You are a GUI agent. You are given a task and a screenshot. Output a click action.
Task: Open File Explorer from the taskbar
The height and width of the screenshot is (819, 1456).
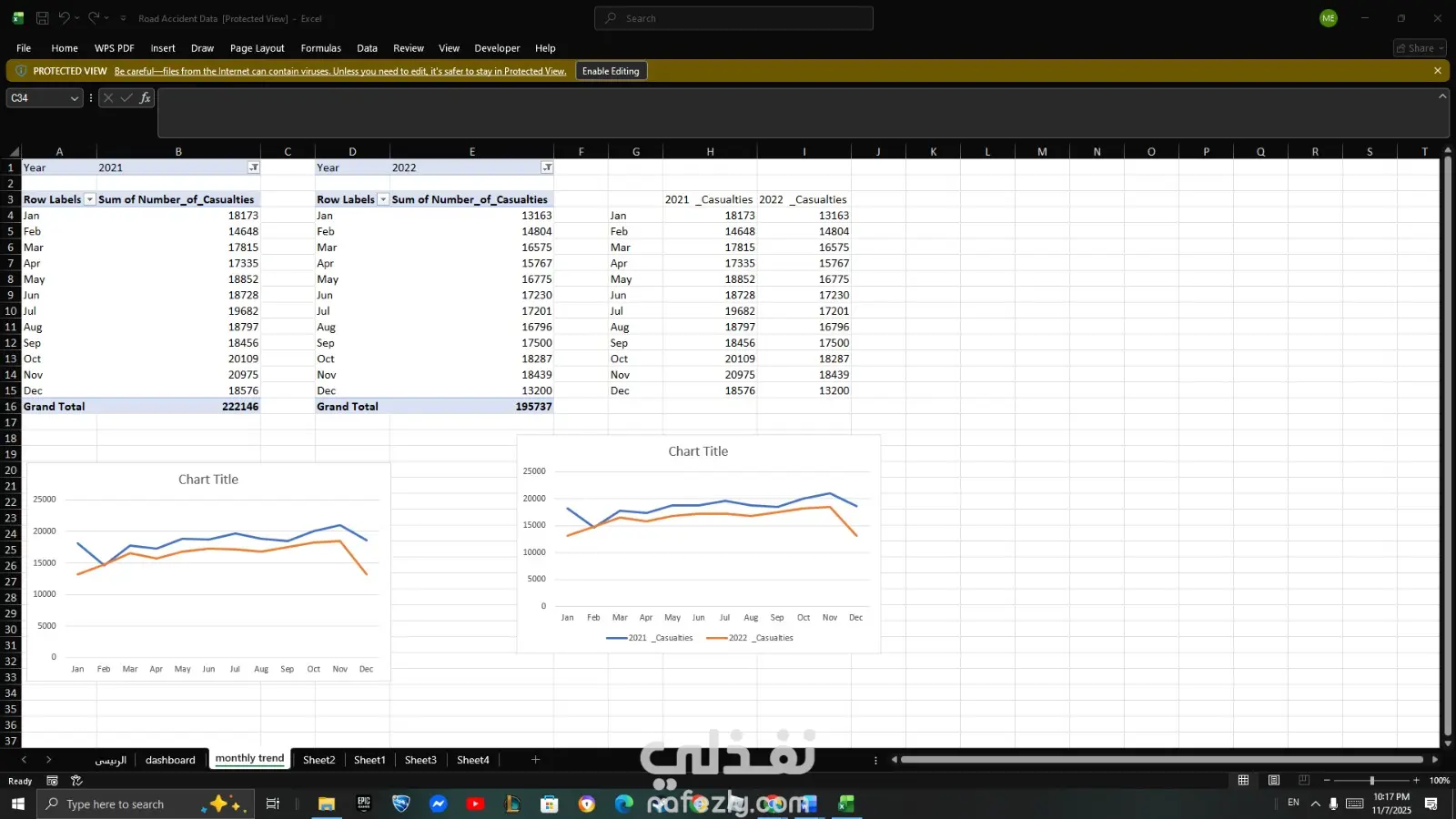[x=327, y=804]
